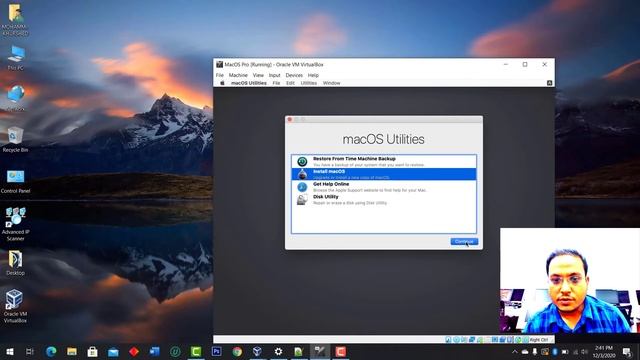Open the red Camtasia recorder icon in the taskbar
Image resolution: width=640 pixels, height=360 pixels.
pos(340,351)
